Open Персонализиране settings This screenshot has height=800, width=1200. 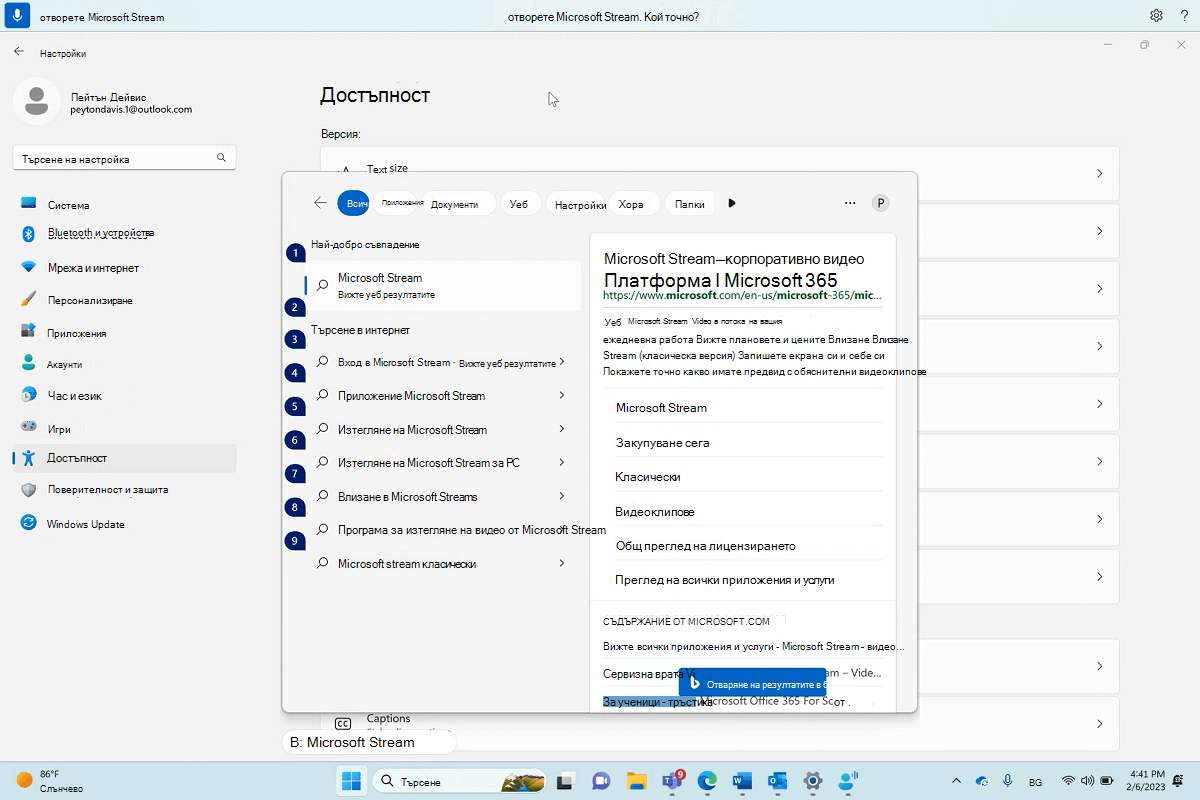tap(124, 300)
